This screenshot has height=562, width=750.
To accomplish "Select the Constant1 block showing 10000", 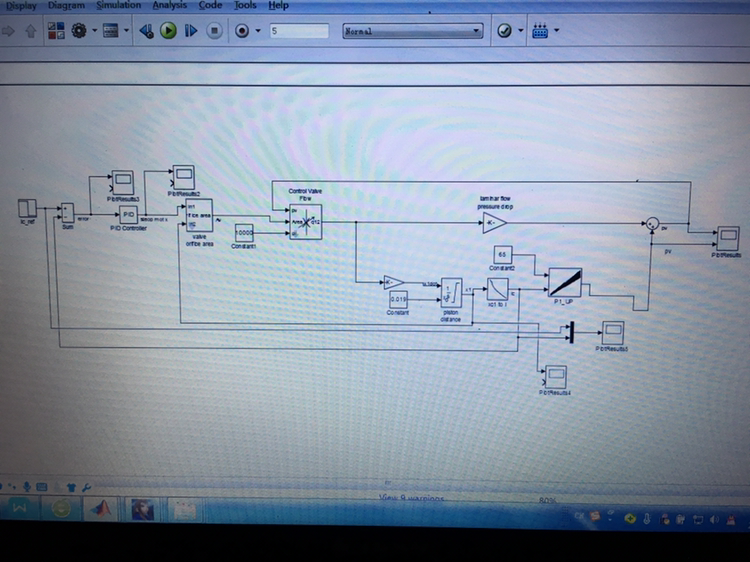I will tap(244, 233).
